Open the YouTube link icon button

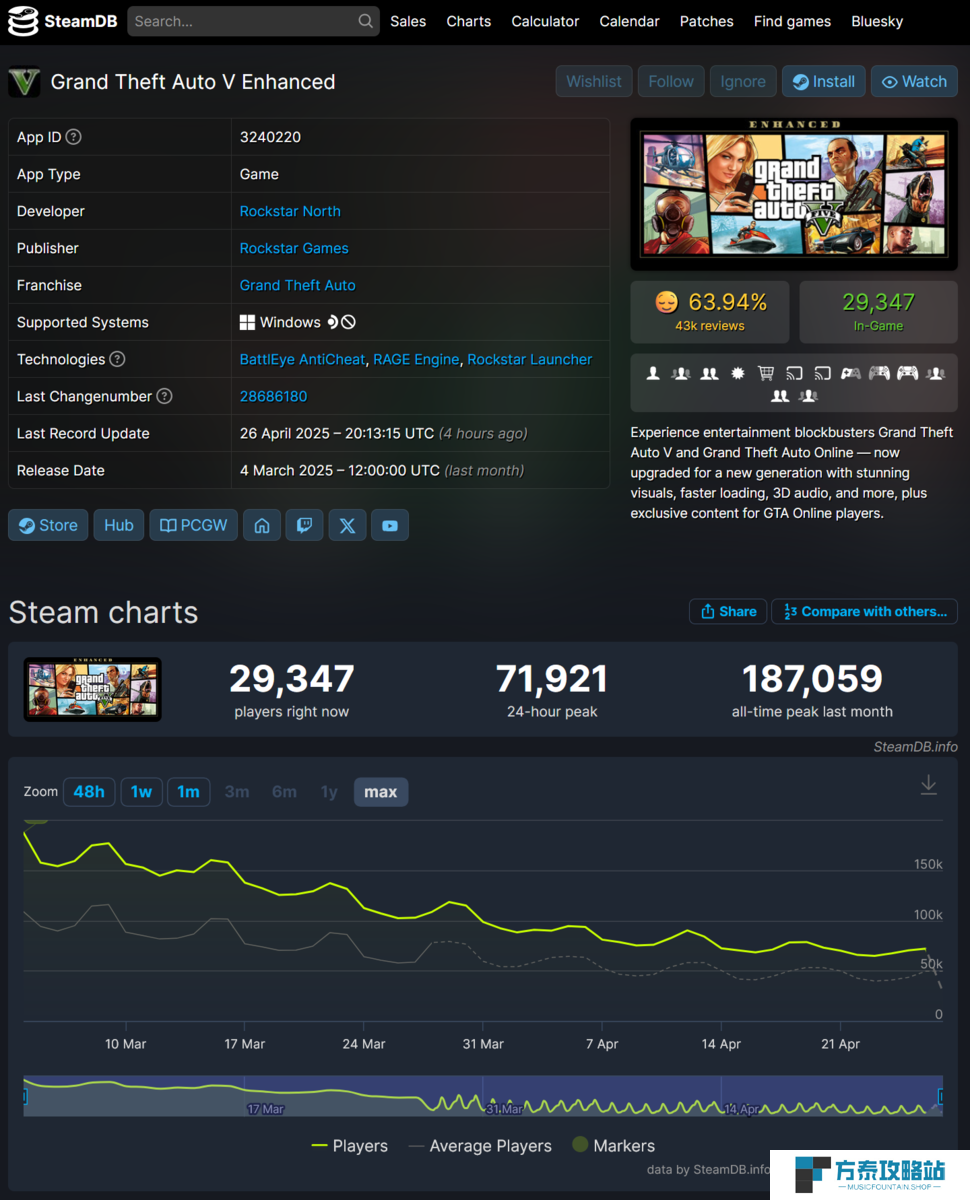(390, 525)
